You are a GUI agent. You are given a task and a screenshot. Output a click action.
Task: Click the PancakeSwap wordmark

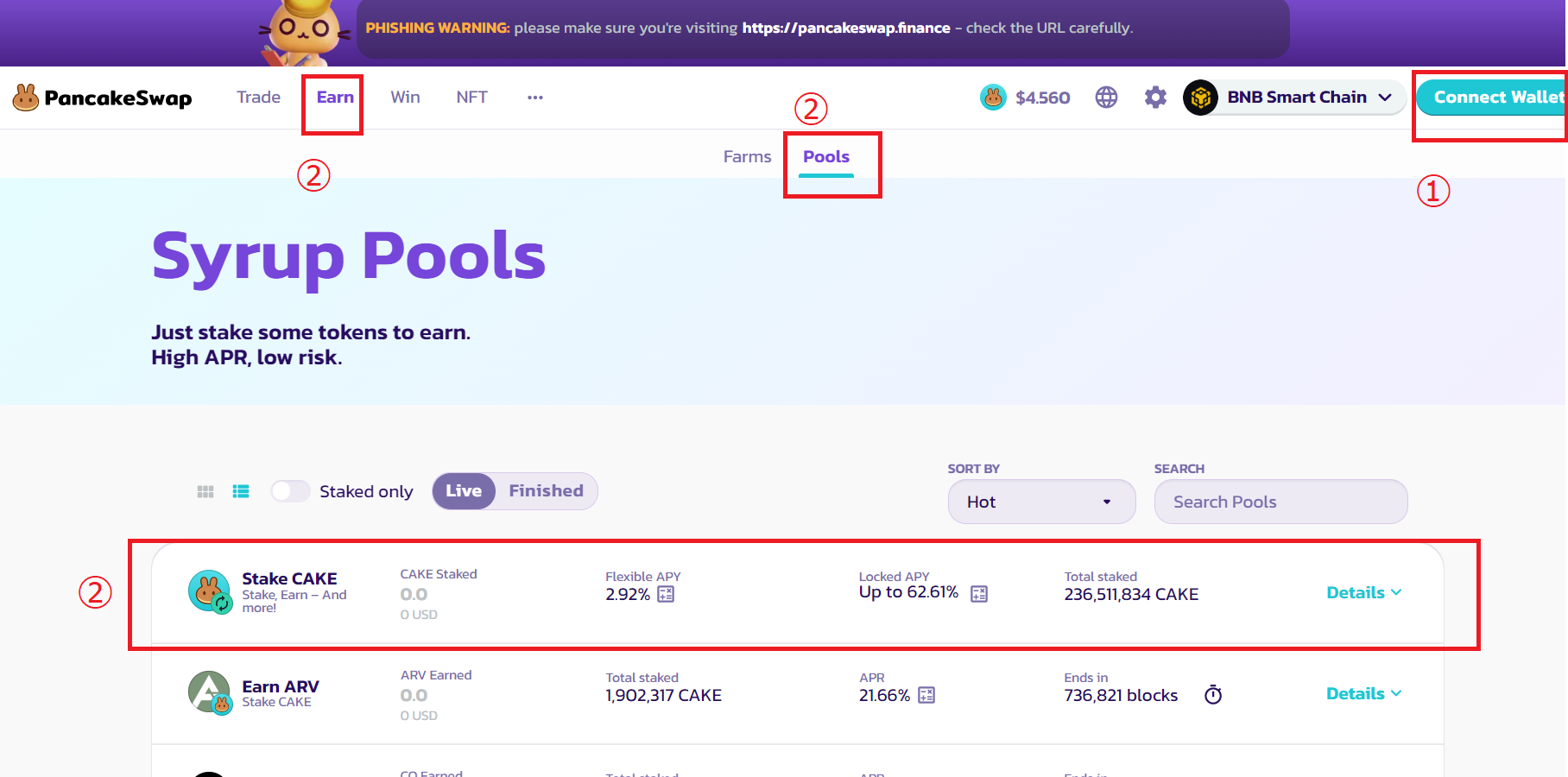click(118, 98)
